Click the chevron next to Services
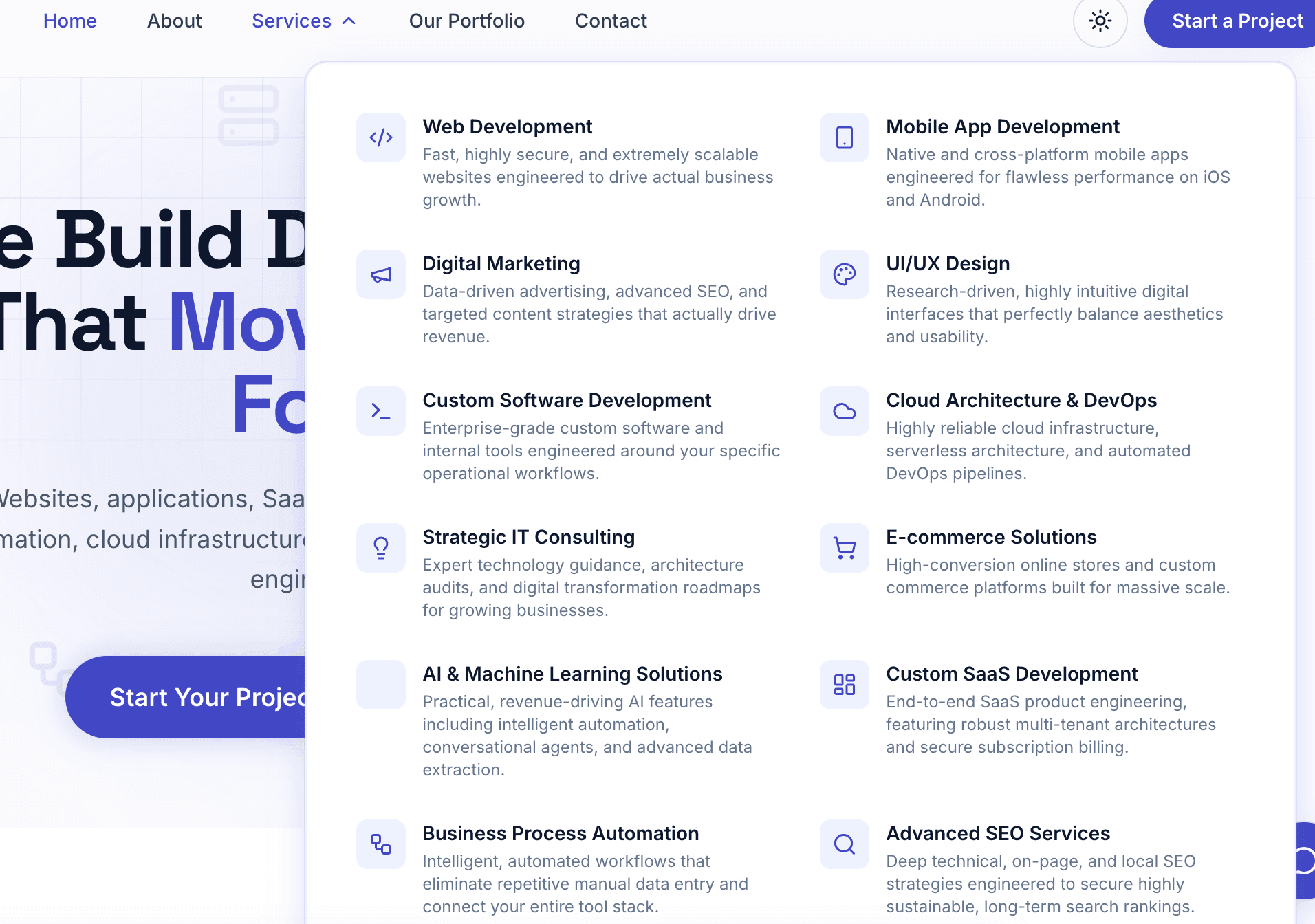The height and width of the screenshot is (924, 1315). [x=349, y=21]
